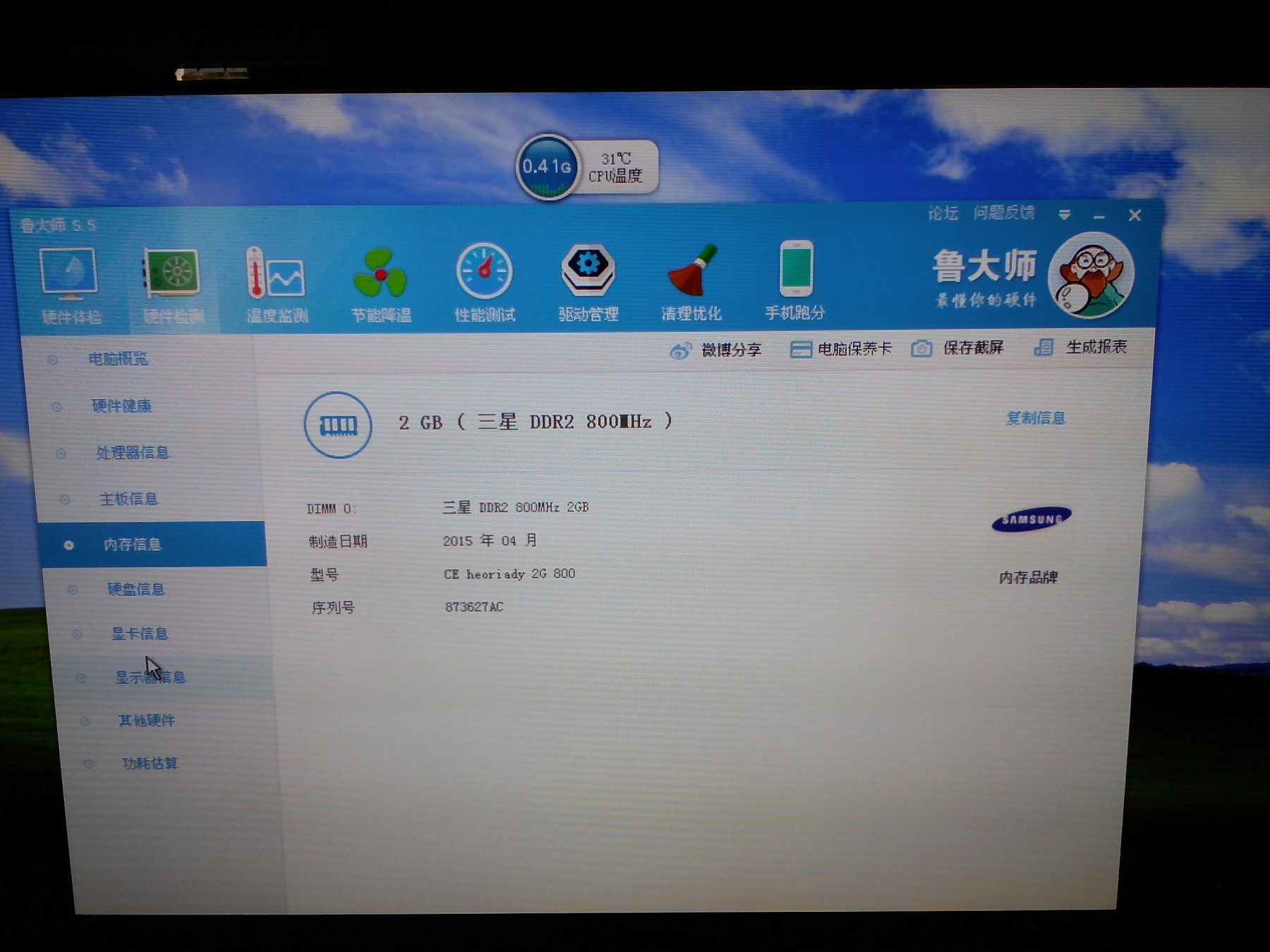The height and width of the screenshot is (952, 1270).
Task: Click the 0.41G memory usage floating ball
Action: point(547,167)
